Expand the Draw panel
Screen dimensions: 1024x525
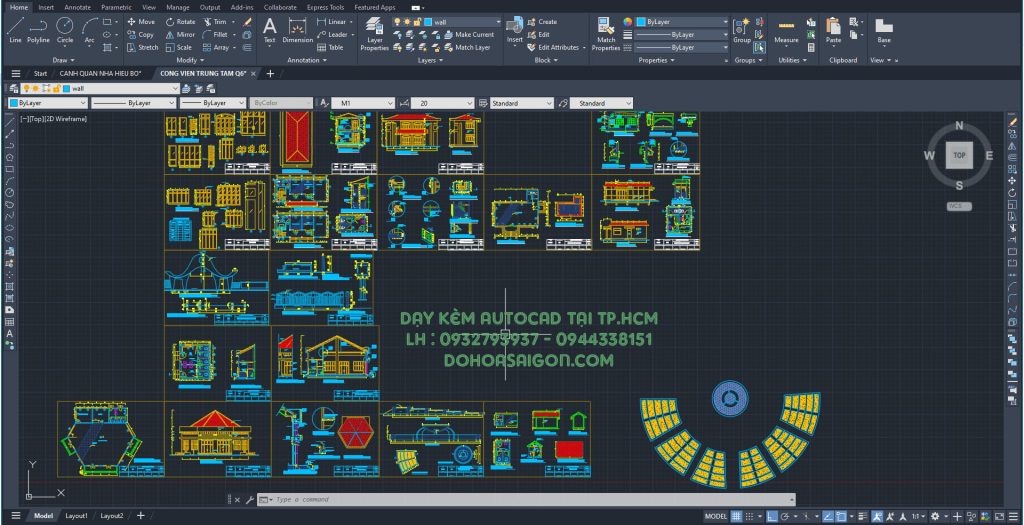(x=62, y=60)
